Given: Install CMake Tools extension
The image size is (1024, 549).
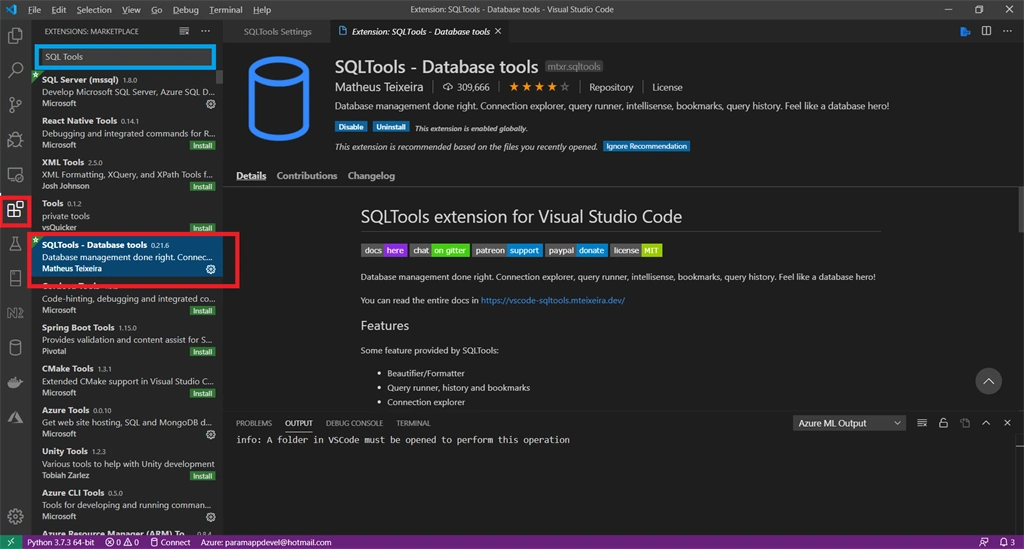Looking at the screenshot, I should 202,394.
